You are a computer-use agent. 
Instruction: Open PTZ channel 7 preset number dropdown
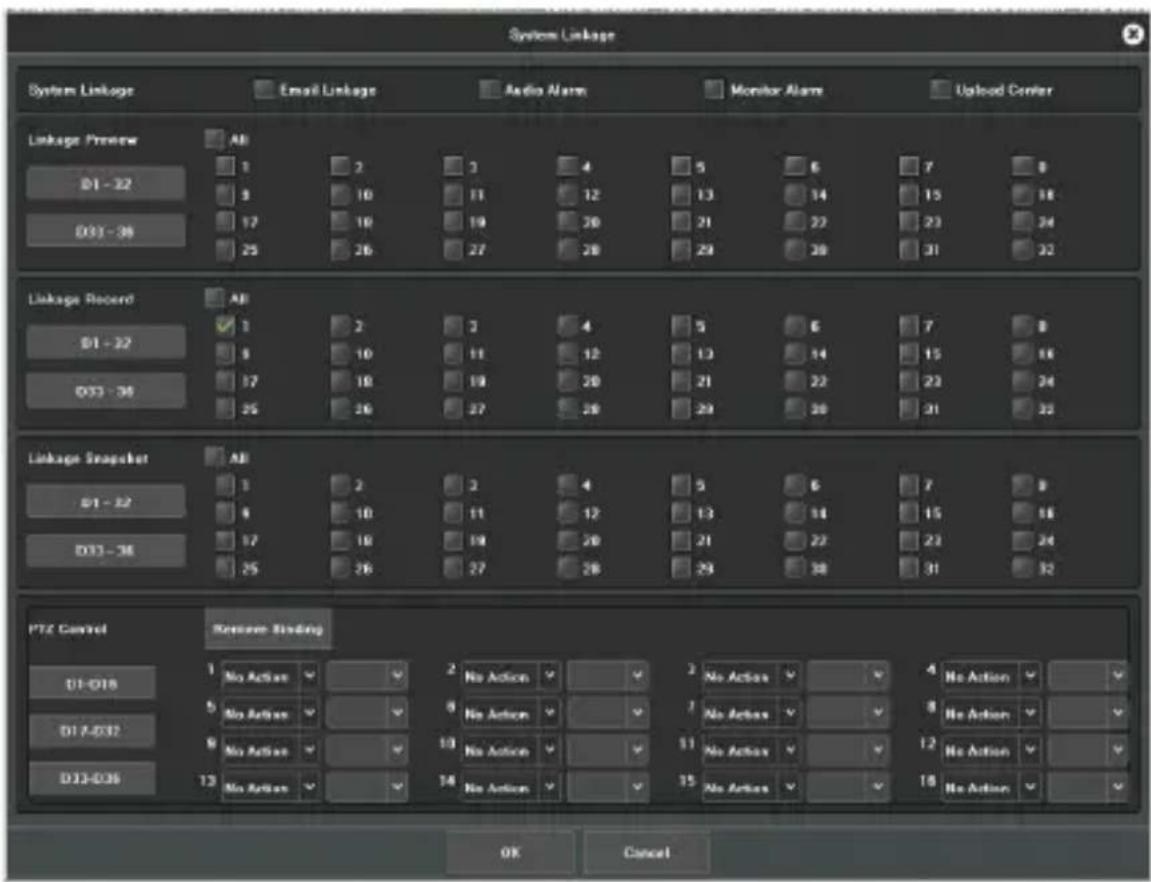coord(847,713)
